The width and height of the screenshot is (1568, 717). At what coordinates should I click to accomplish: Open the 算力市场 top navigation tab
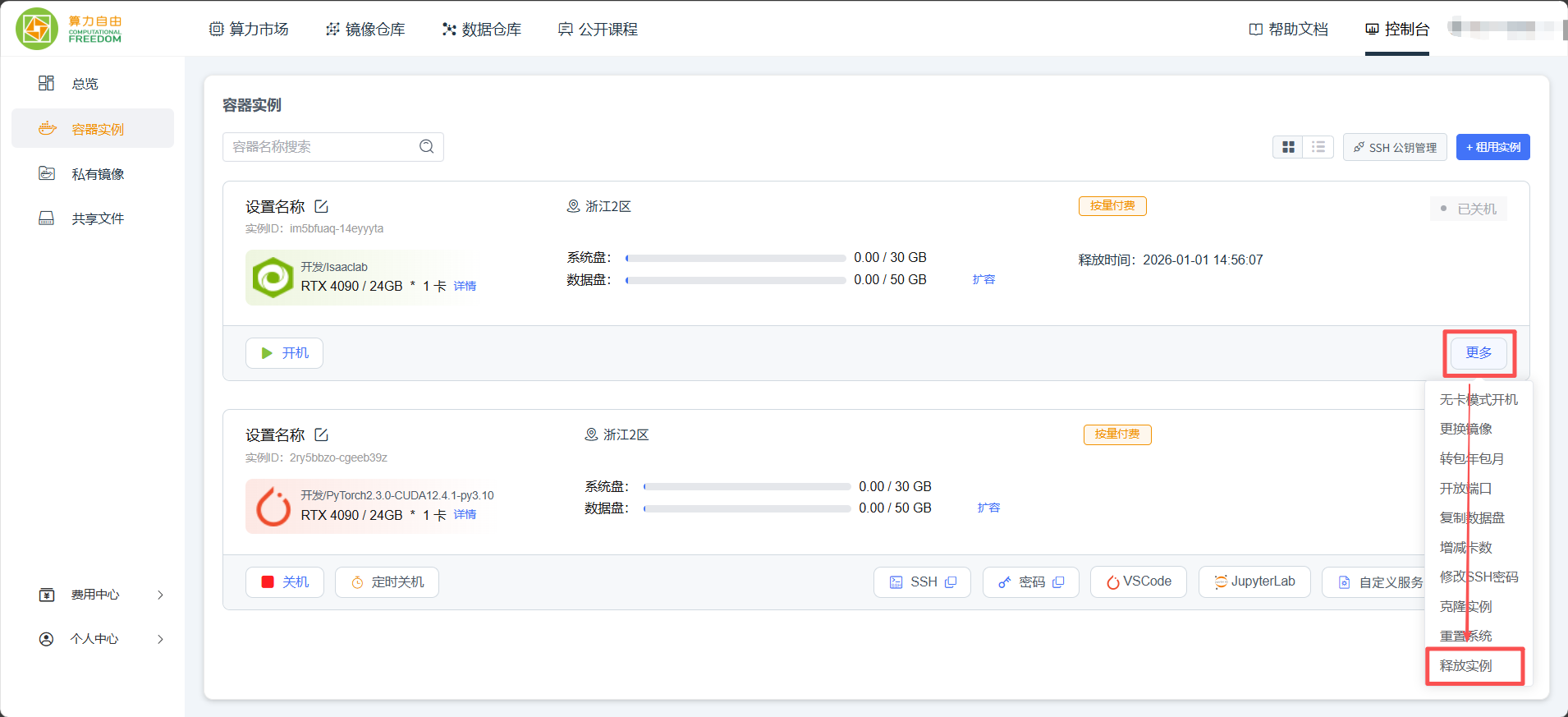point(250,30)
